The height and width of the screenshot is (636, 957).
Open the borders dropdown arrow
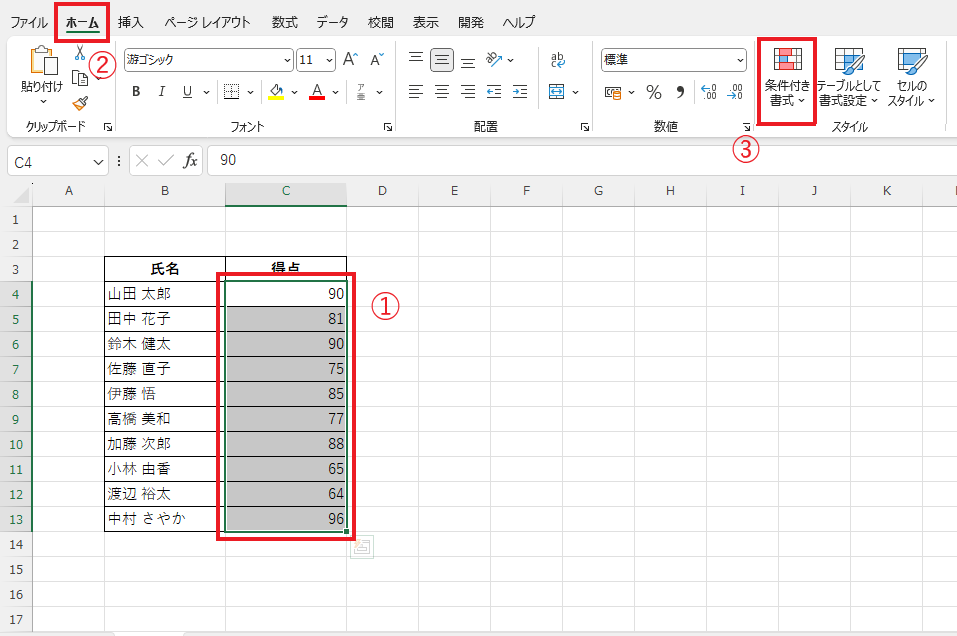[250, 92]
